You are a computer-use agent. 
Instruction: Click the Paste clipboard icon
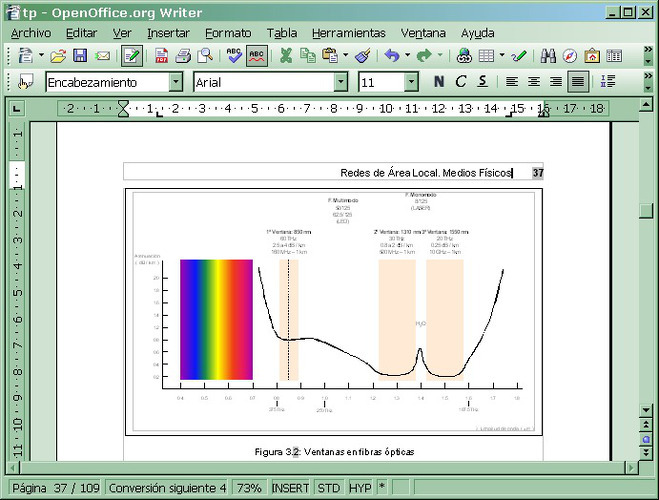pyautogui.click(x=330, y=56)
